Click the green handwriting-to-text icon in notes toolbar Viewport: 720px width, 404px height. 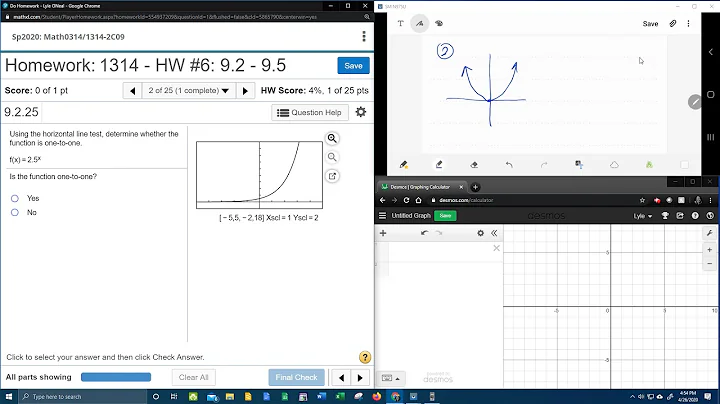[x=649, y=164]
